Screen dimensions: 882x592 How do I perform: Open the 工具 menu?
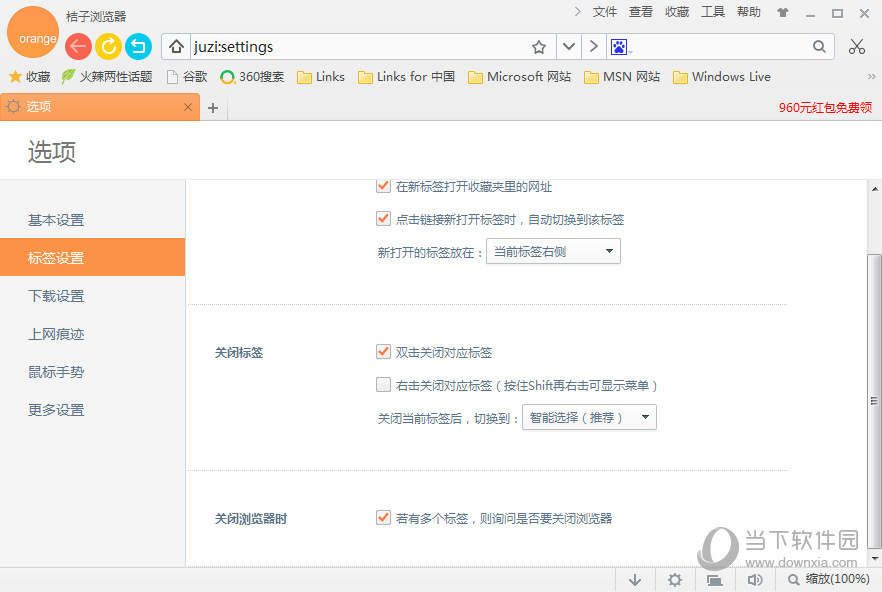click(713, 11)
